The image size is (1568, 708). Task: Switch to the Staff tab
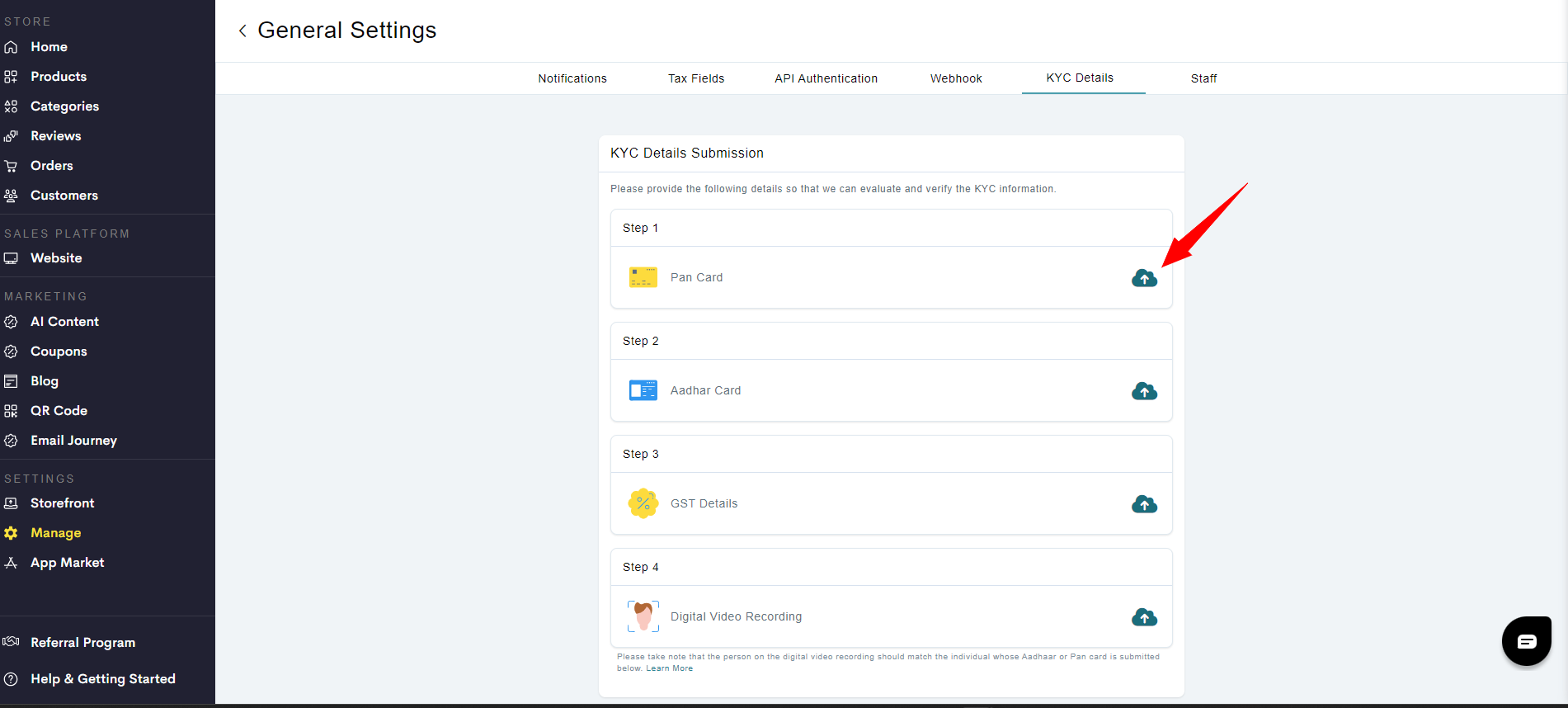pos(1203,78)
